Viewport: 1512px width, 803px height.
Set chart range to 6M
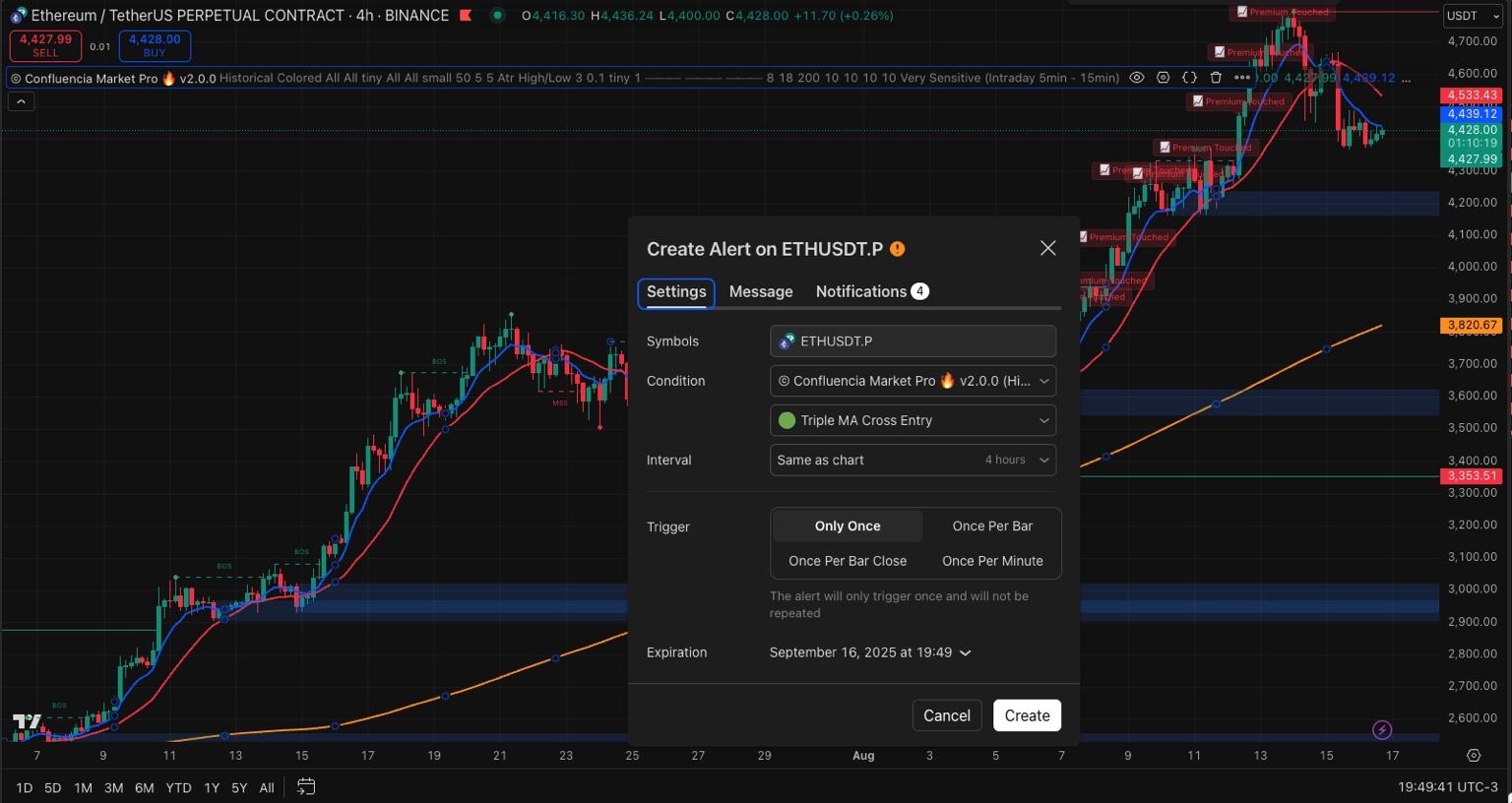click(144, 788)
